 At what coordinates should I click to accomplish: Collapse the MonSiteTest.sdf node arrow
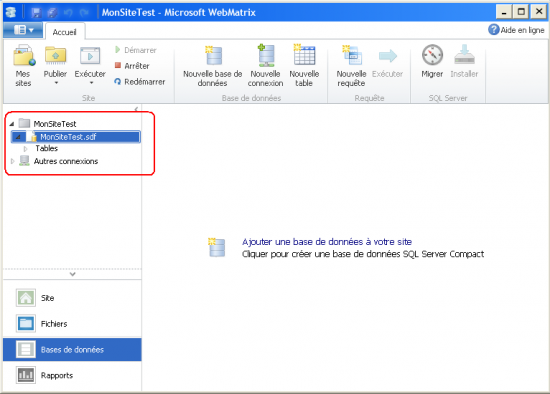pos(18,137)
